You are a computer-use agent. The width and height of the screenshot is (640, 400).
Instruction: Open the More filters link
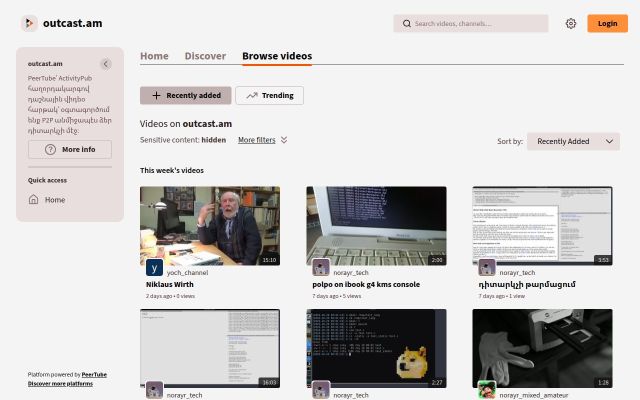point(257,140)
